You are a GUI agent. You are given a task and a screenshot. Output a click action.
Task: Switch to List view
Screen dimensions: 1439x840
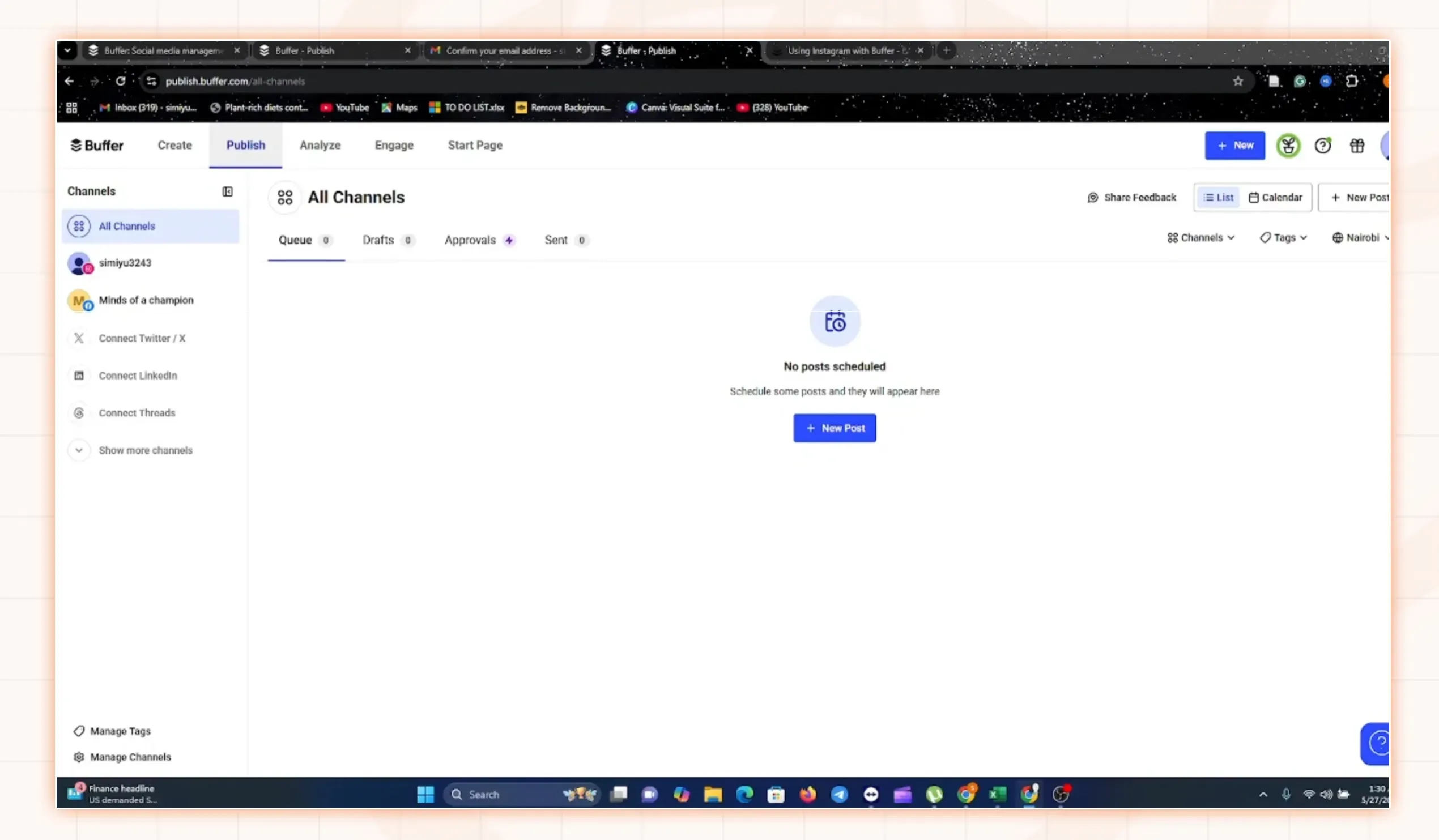(x=1218, y=198)
